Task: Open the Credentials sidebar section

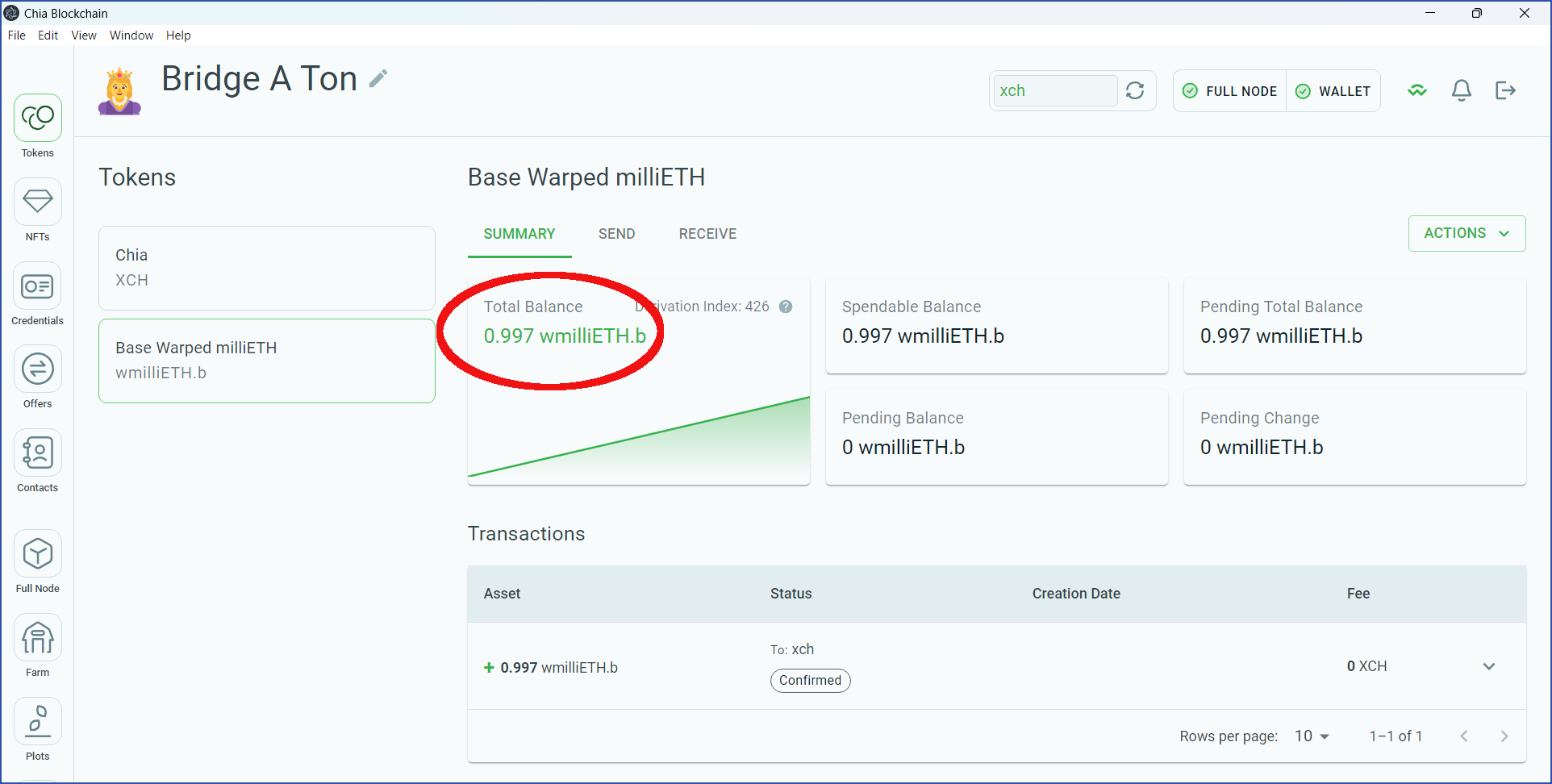Action: [x=38, y=286]
